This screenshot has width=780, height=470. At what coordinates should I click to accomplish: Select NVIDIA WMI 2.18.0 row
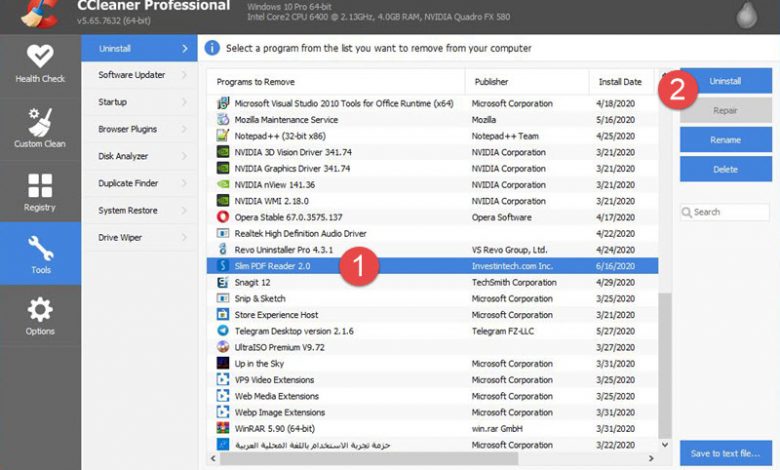pyautogui.click(x=432, y=201)
